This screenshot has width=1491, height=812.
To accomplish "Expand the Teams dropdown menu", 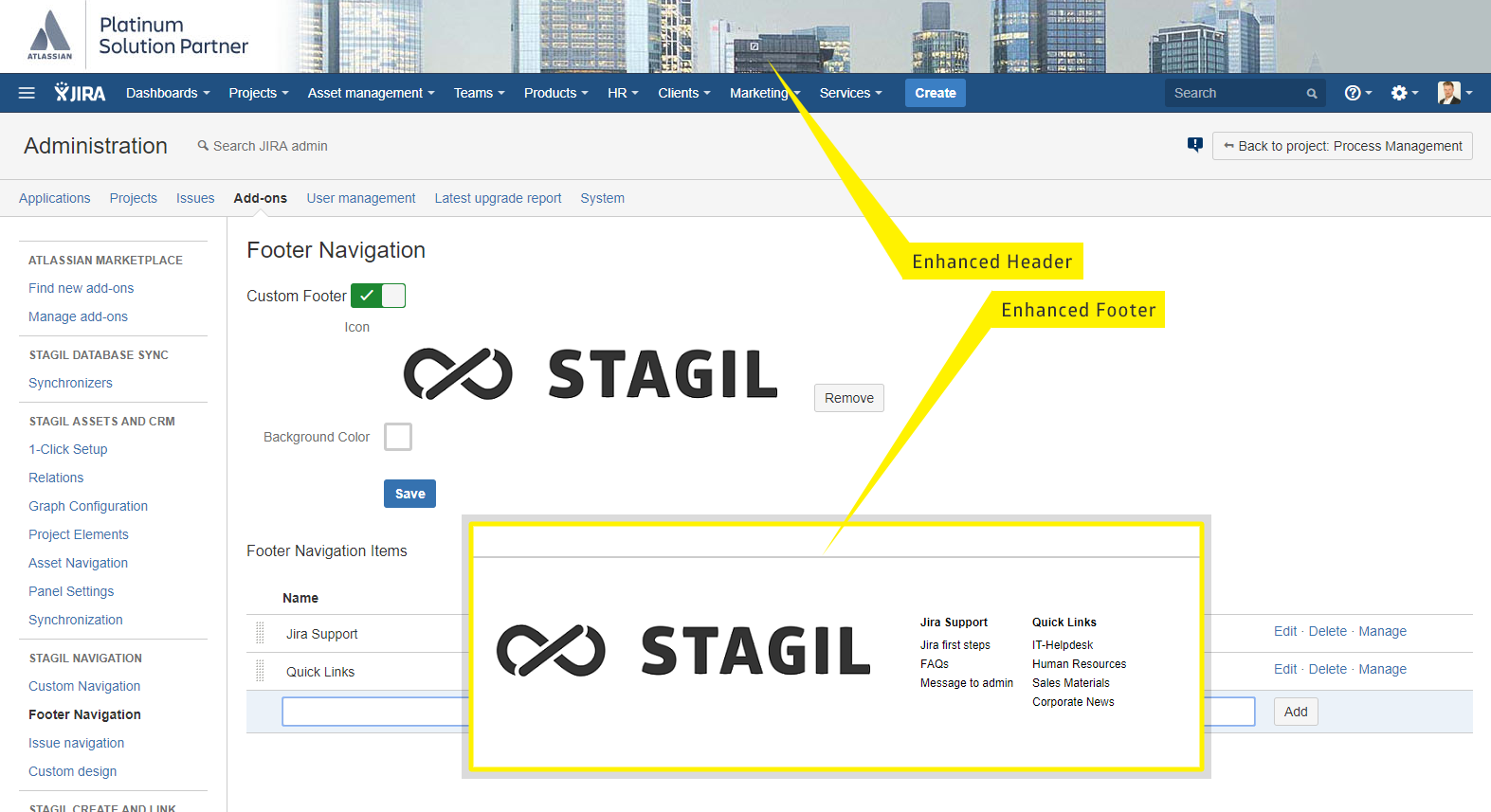I will pos(480,93).
